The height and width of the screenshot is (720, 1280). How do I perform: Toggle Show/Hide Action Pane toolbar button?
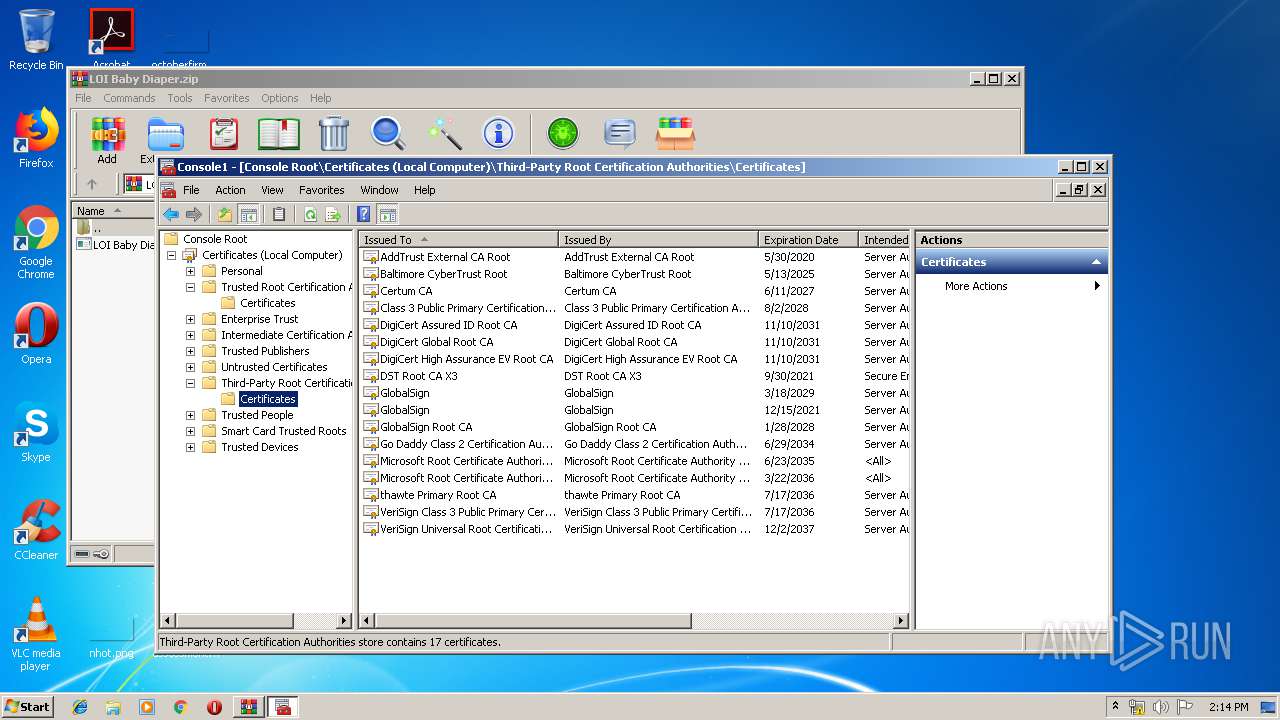[x=388, y=215]
